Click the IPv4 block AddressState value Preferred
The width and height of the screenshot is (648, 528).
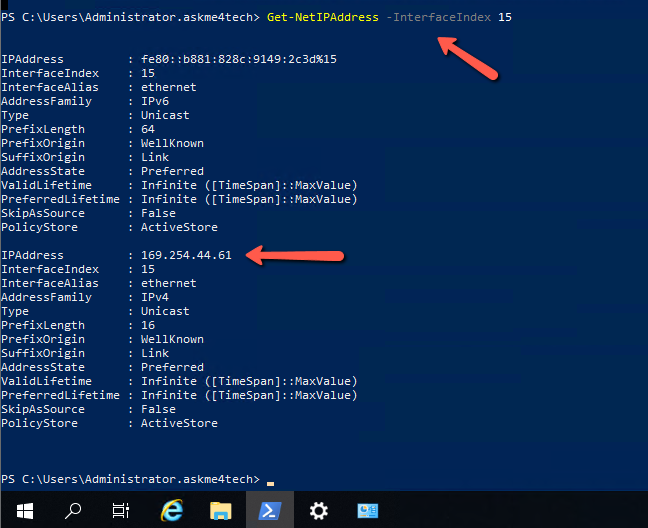coord(172,367)
